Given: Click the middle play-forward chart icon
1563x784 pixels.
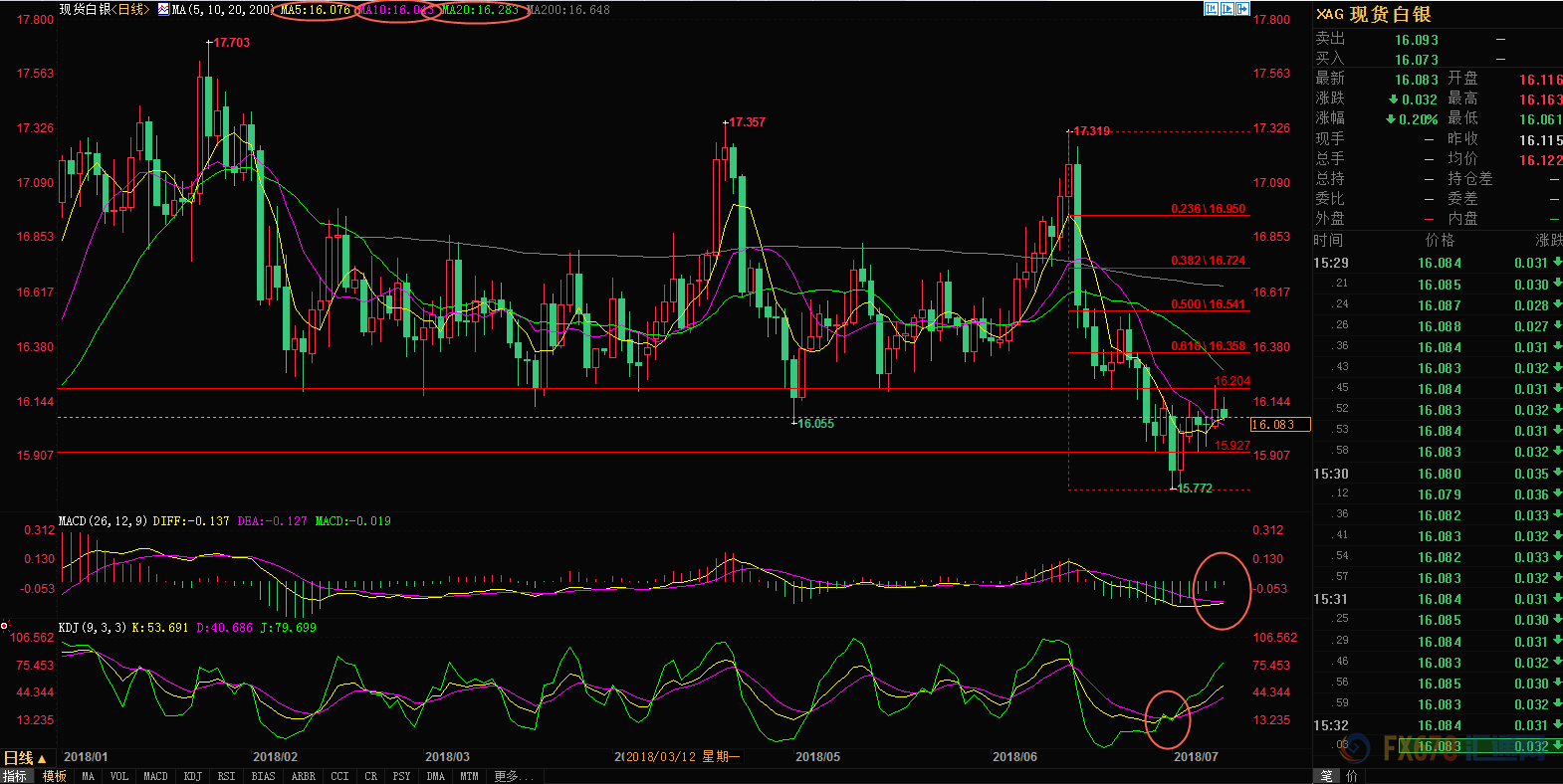Looking at the screenshot, I should pyautogui.click(x=1228, y=9).
